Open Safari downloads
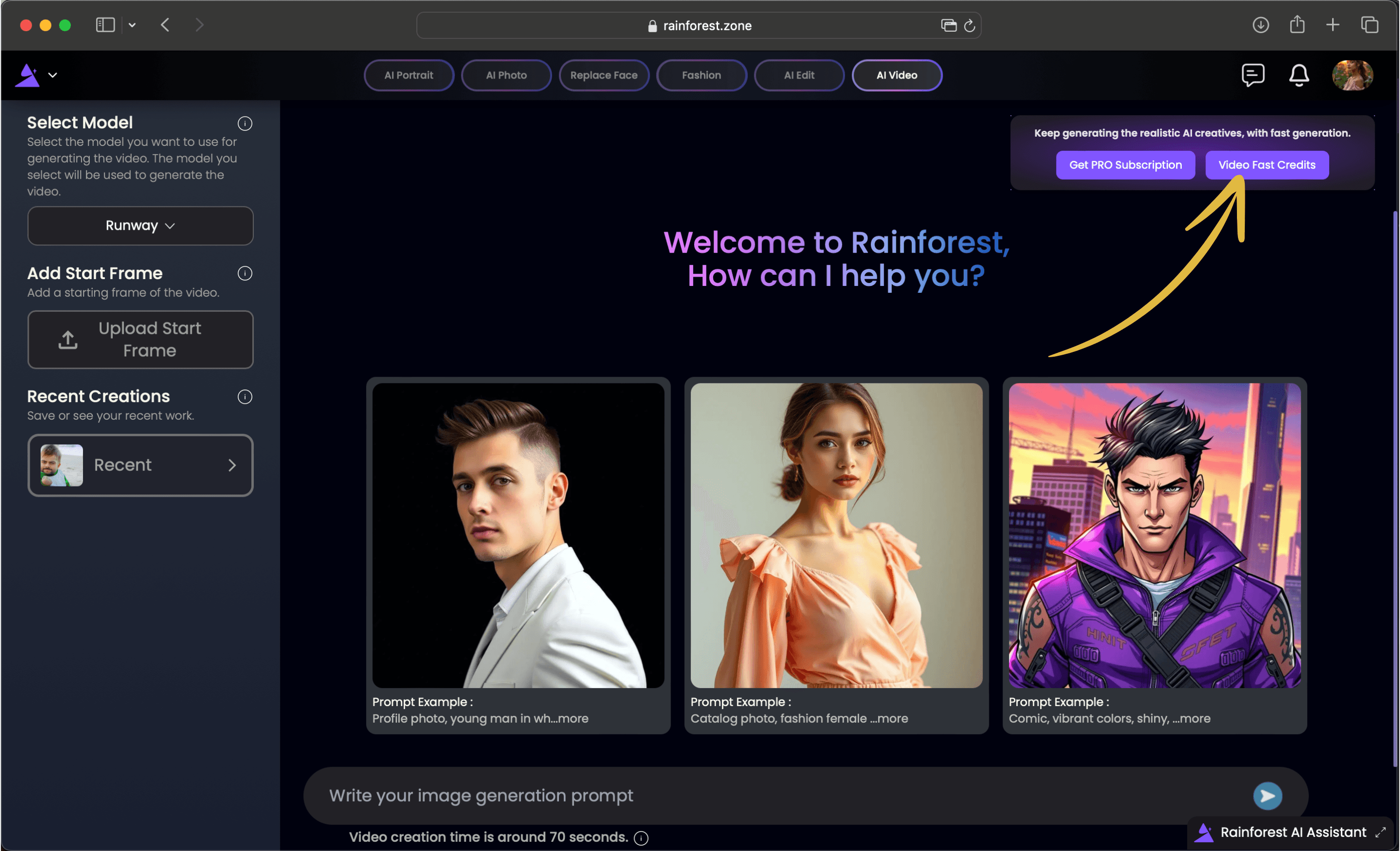The width and height of the screenshot is (1400, 851). pyautogui.click(x=1260, y=25)
